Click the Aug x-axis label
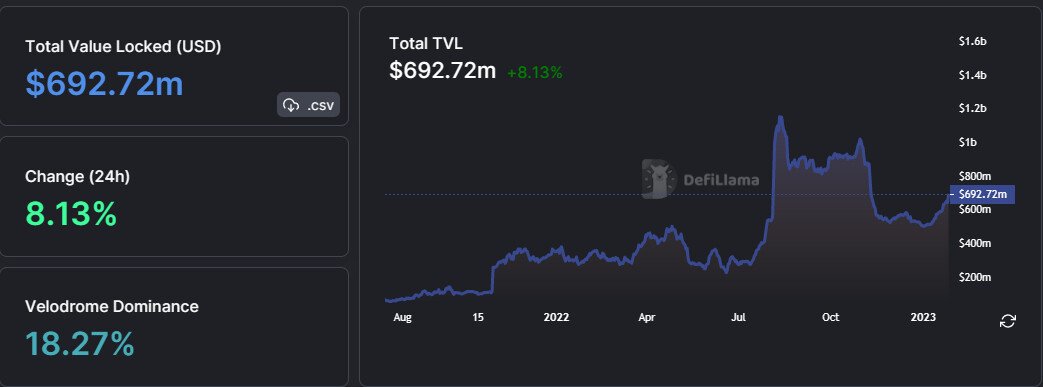 (x=402, y=318)
